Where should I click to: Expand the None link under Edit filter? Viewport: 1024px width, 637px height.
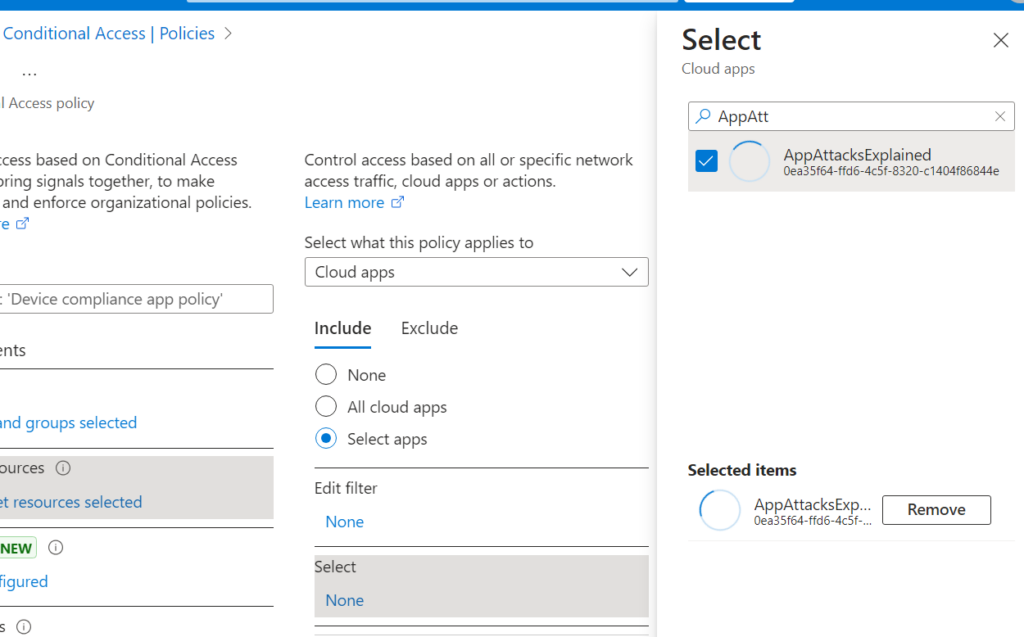coord(344,521)
